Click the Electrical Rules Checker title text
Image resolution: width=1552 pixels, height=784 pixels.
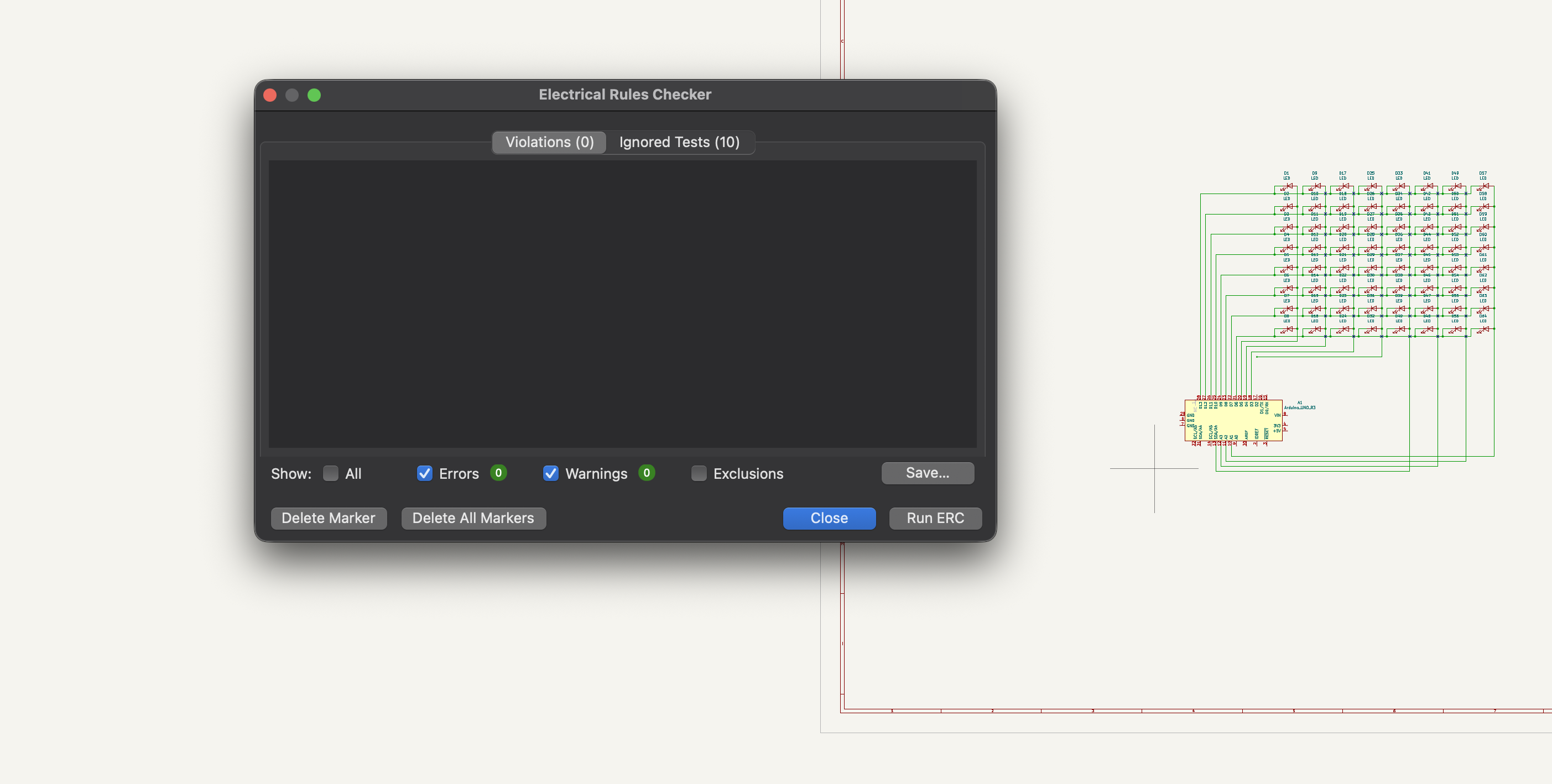(x=625, y=95)
